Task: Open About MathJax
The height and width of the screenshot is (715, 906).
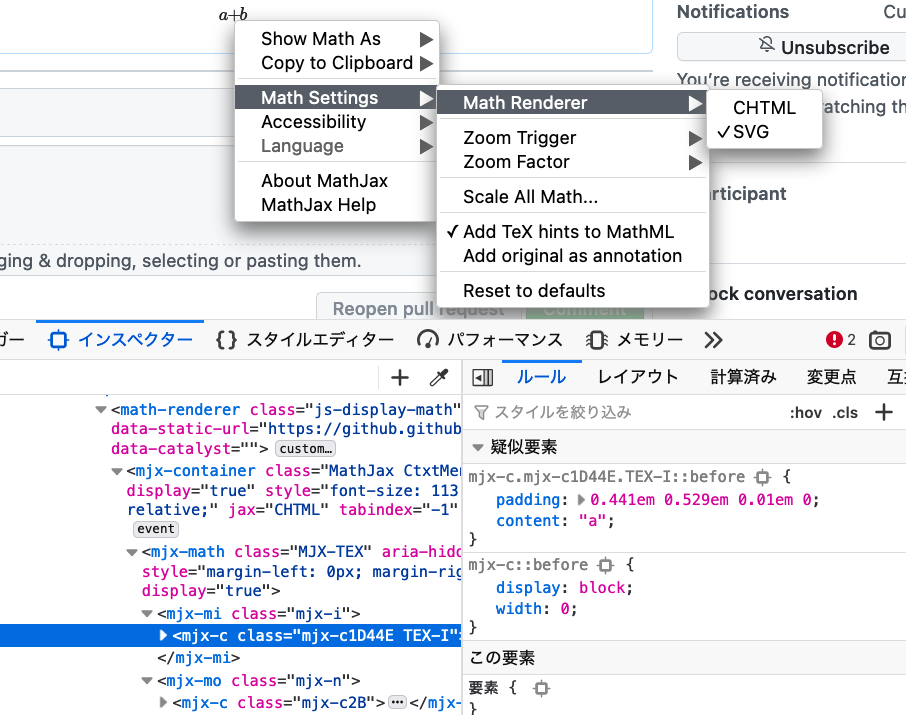Action: coord(337,181)
